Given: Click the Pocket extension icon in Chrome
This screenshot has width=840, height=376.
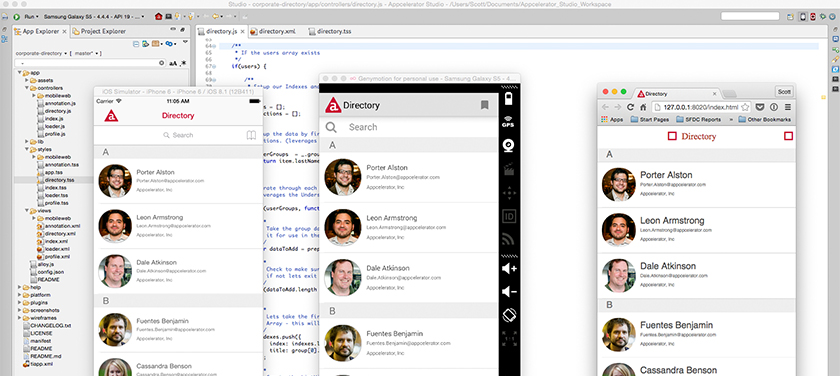Looking at the screenshot, I should (760, 107).
